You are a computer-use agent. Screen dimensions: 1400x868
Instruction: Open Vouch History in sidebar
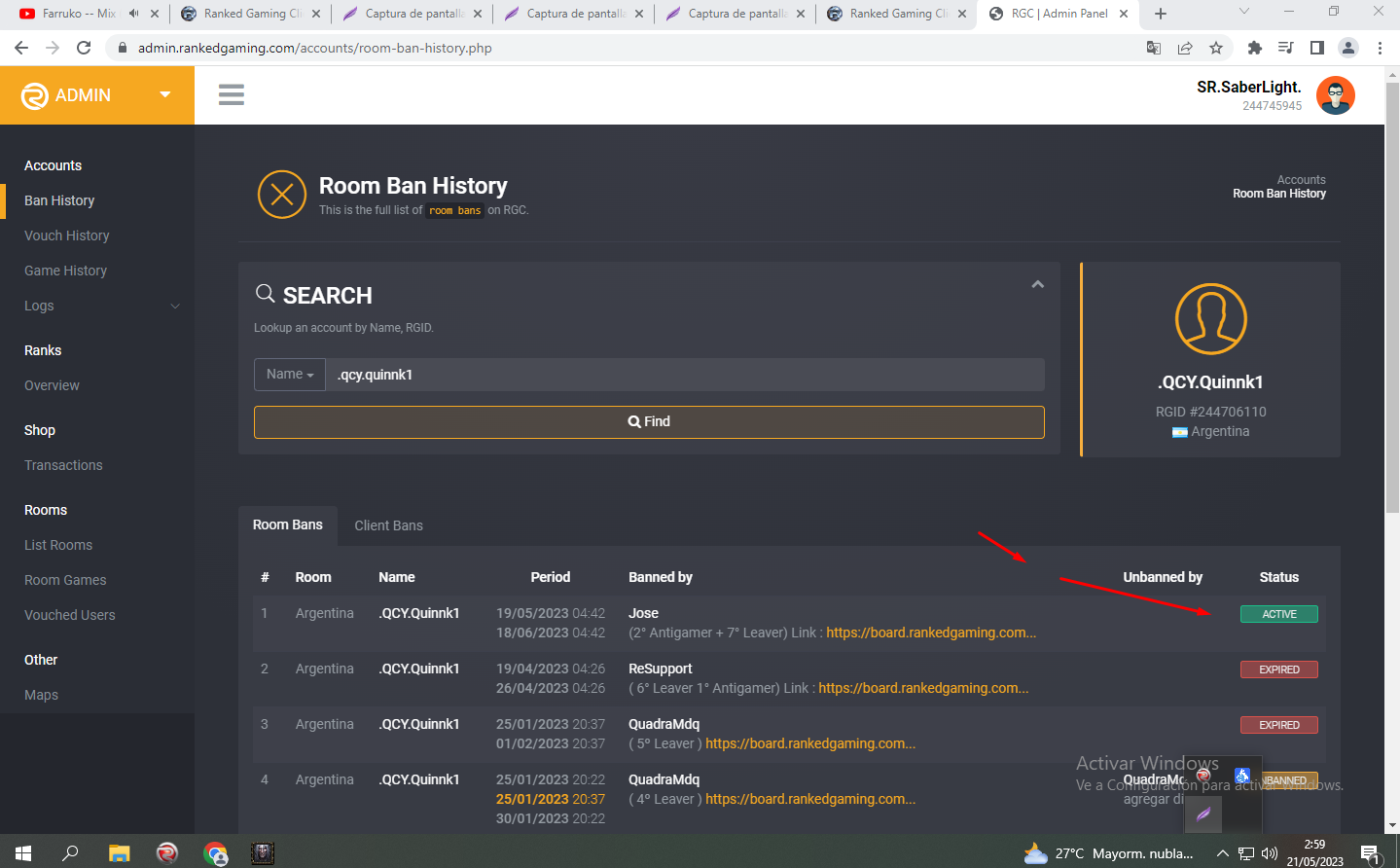67,235
